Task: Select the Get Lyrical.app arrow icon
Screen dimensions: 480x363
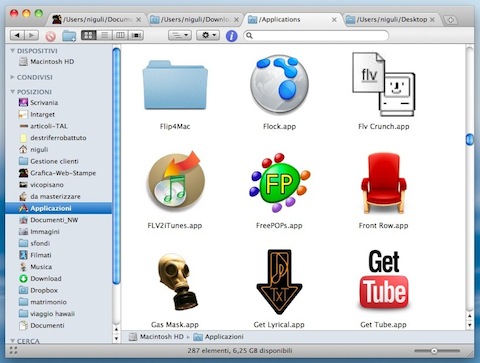Action: 279,282
